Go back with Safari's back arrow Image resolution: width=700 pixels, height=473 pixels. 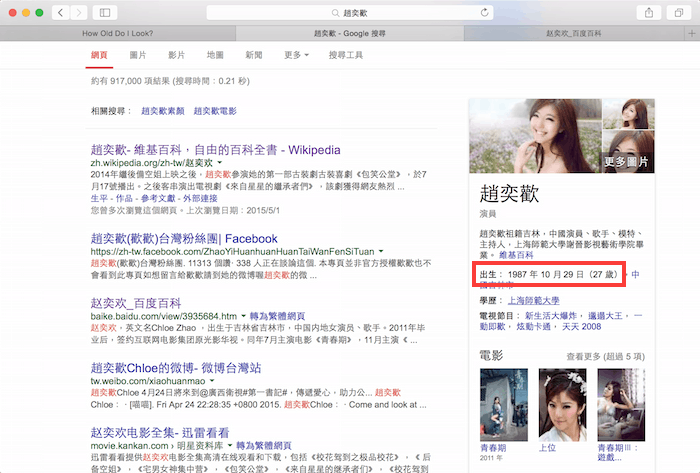[x=61, y=12]
